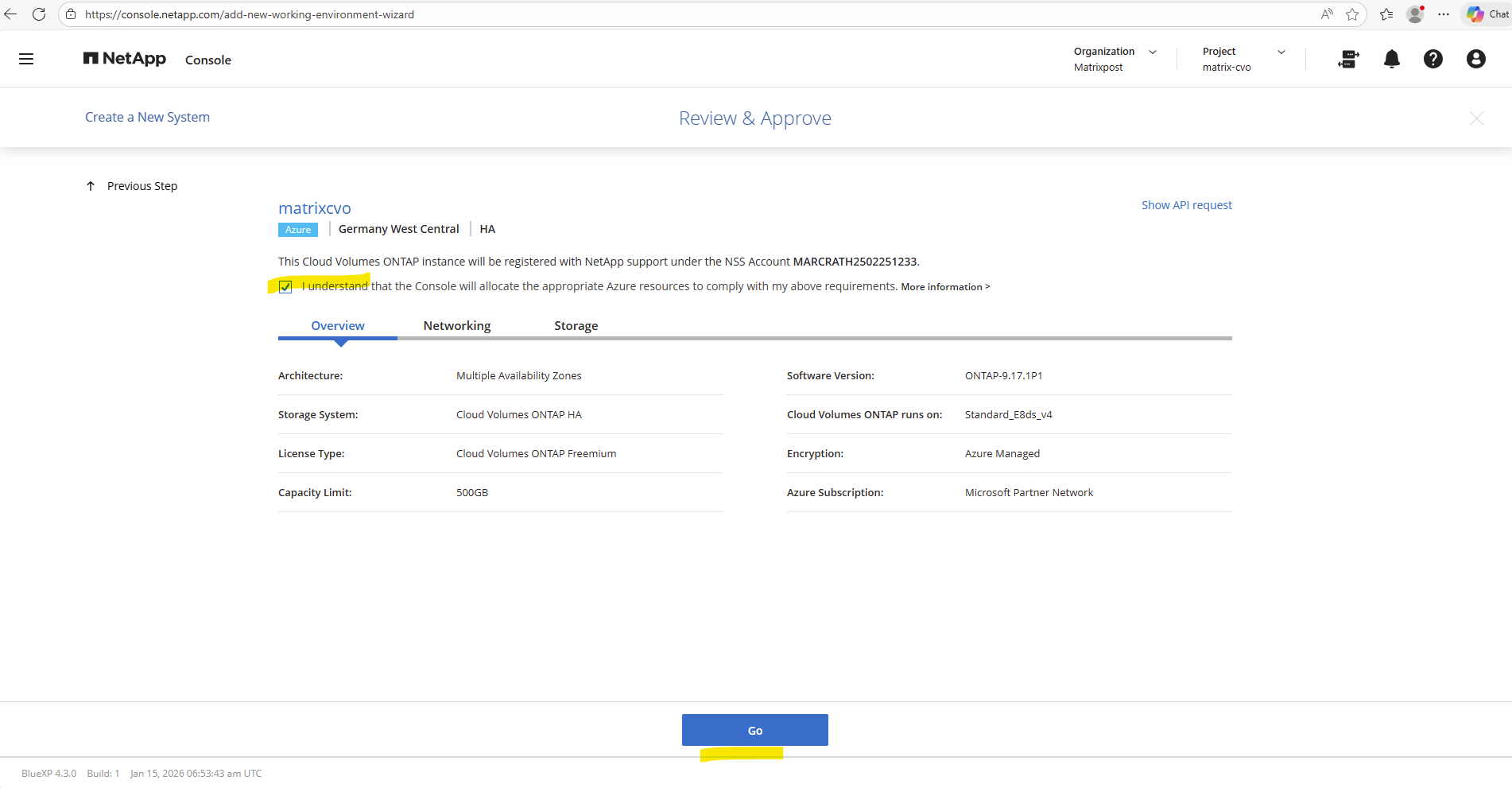Image resolution: width=1512 pixels, height=788 pixels.
Task: Close the Review & Approve wizard
Action: coord(1476,118)
